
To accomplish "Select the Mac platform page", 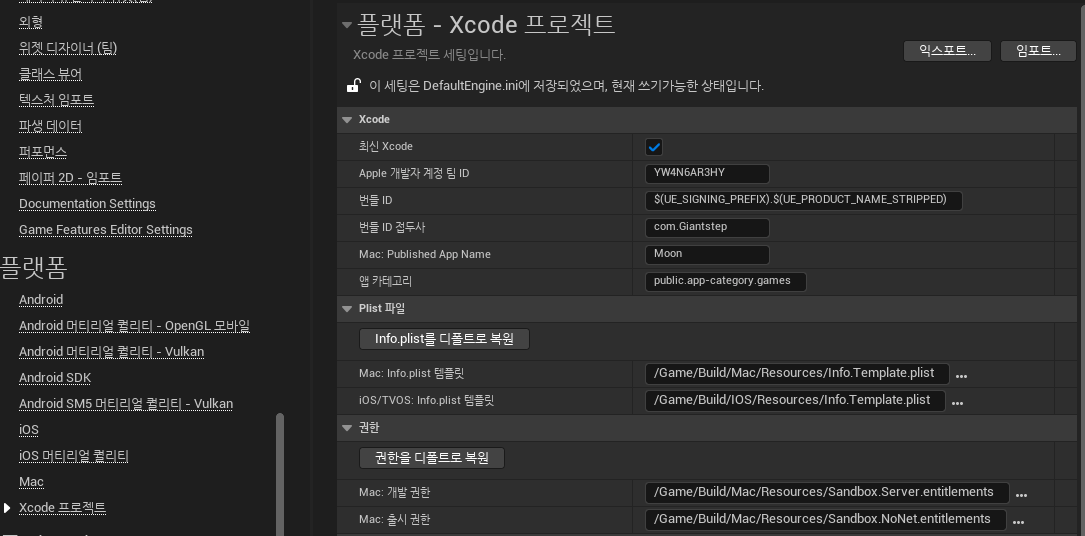I will pyautogui.click(x=31, y=482).
